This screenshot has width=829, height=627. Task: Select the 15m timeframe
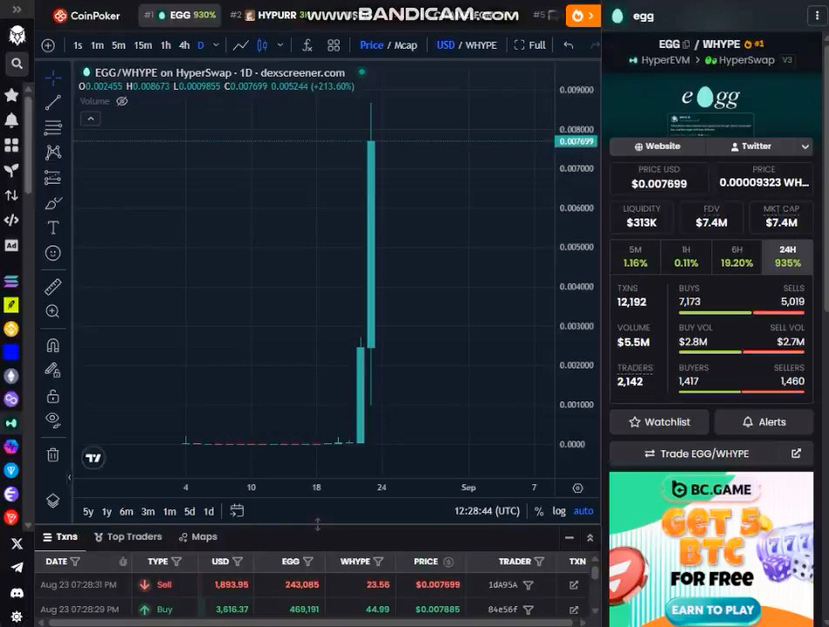click(x=143, y=45)
